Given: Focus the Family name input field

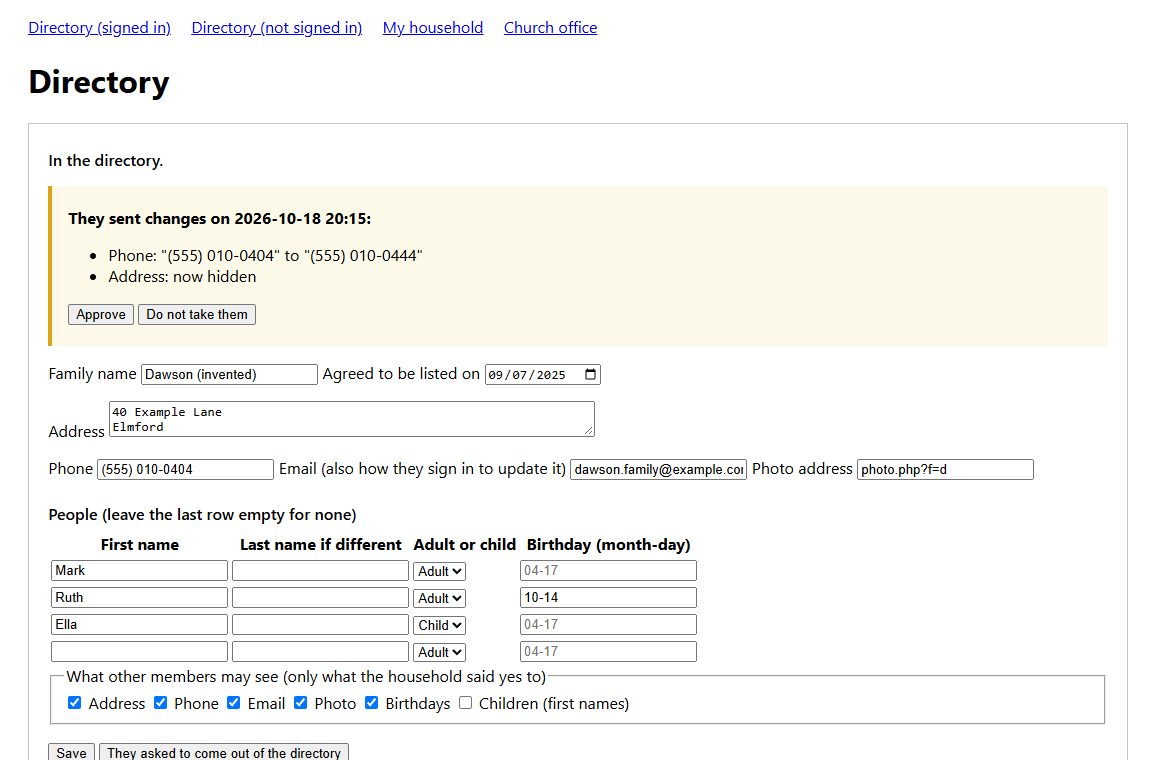Looking at the screenshot, I should click(x=229, y=374).
